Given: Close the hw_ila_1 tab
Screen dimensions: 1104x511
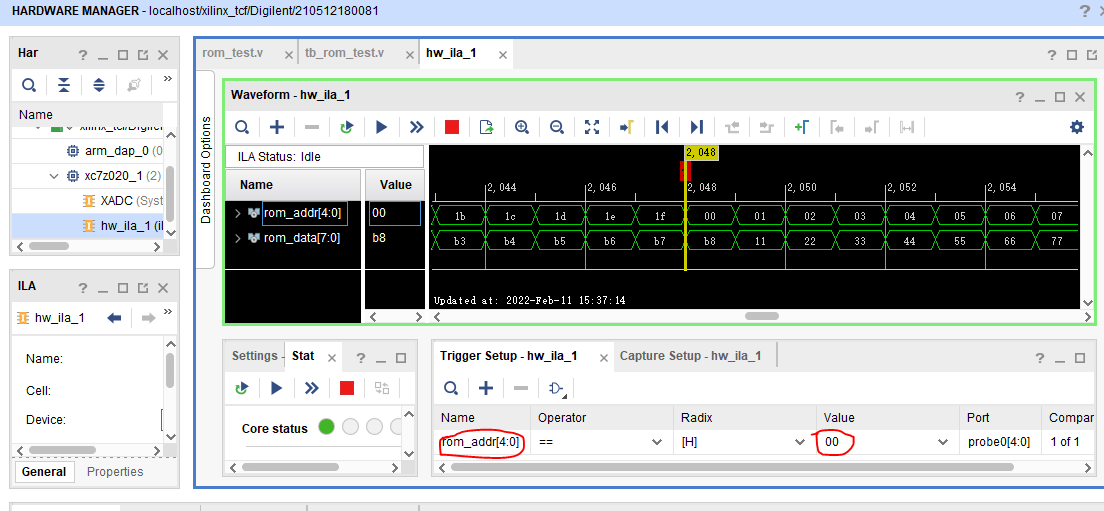Looking at the screenshot, I should (x=503, y=54).
